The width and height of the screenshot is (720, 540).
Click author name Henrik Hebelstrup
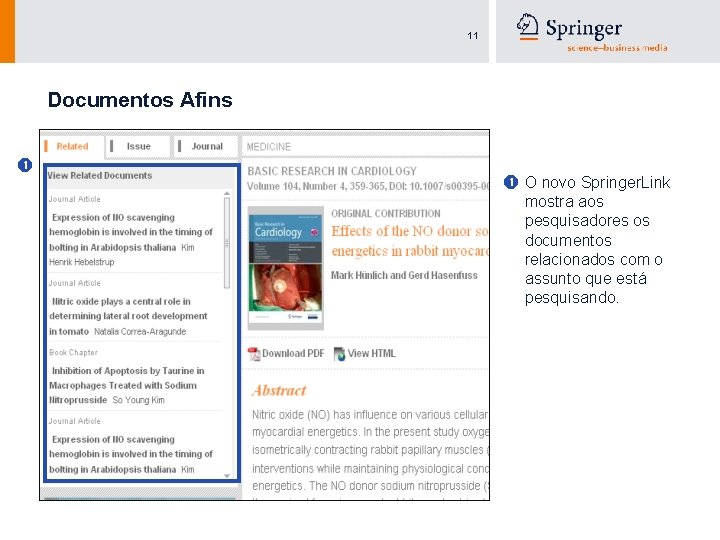coord(82,262)
